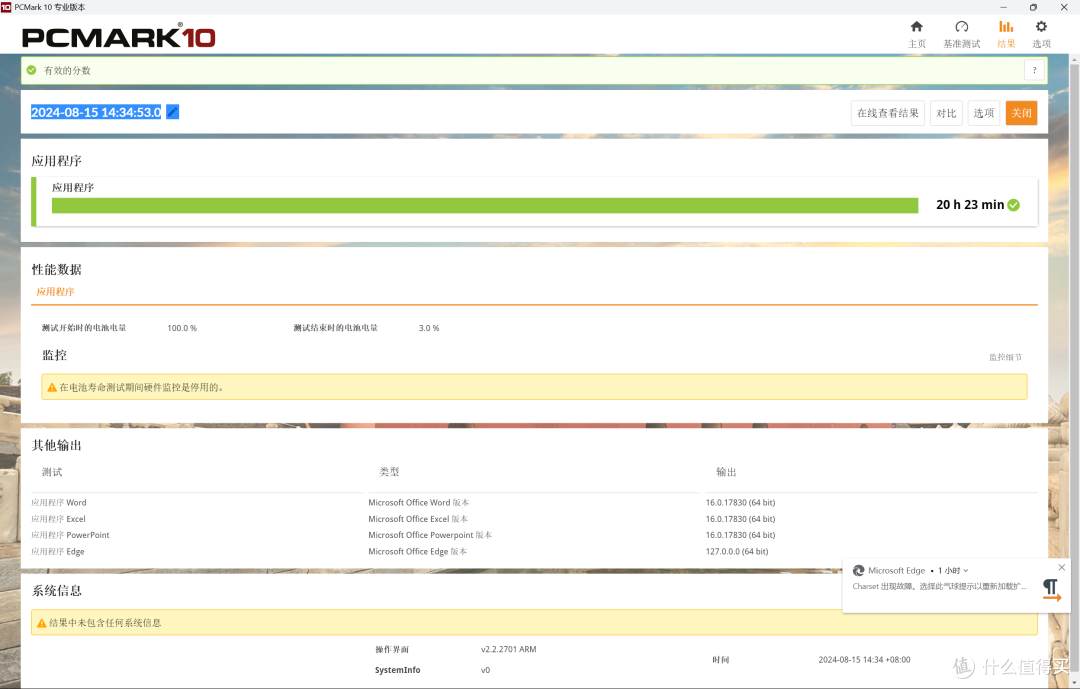Image resolution: width=1080 pixels, height=689 pixels.
Task: Click Microsoft Office Powerpoint 版本 text
Action: 430,535
